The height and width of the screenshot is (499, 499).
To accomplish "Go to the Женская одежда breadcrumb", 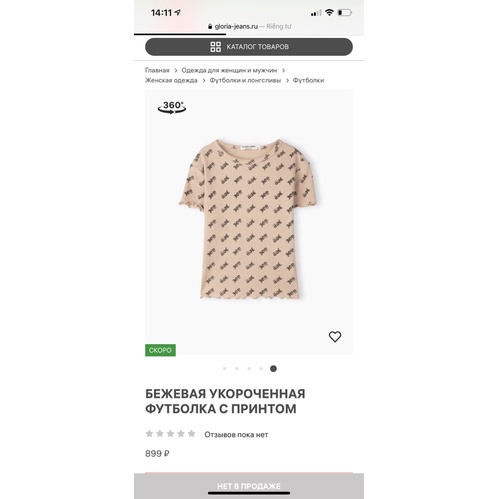I will pyautogui.click(x=171, y=80).
